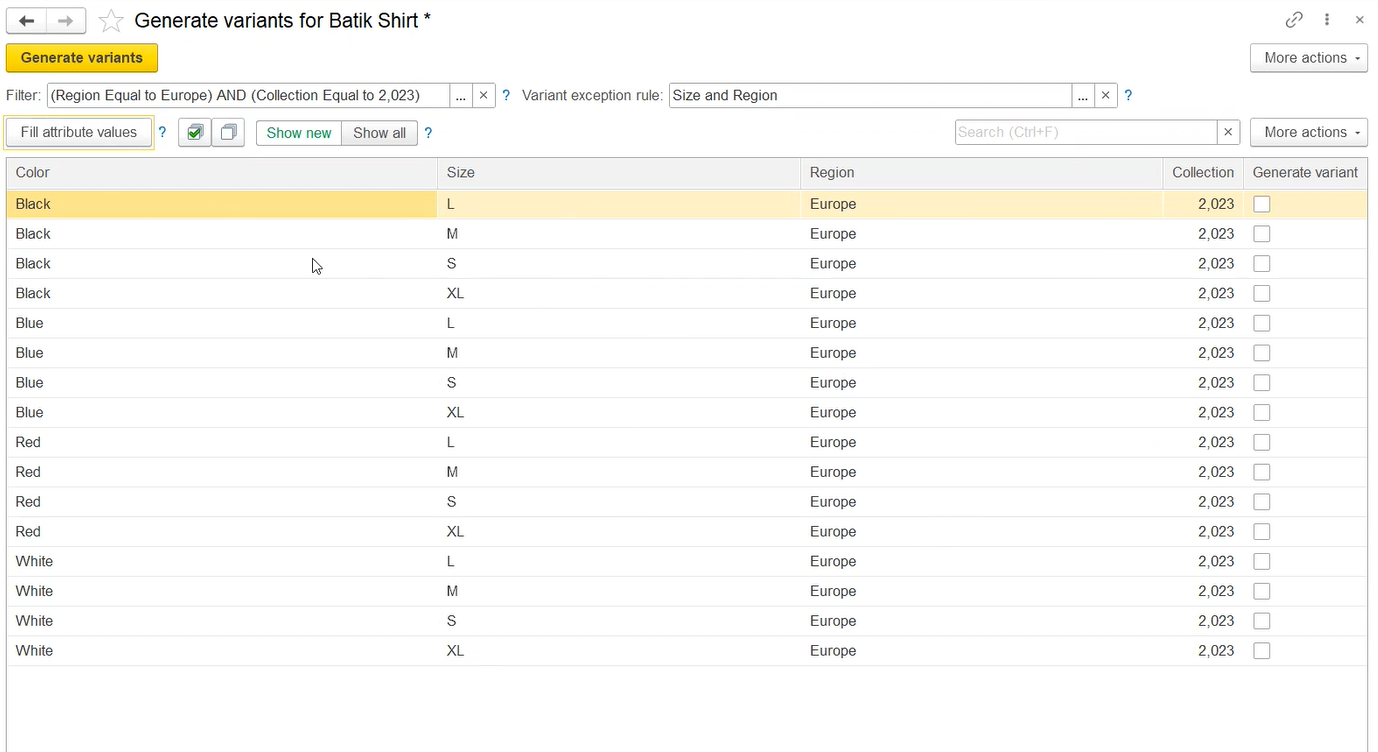Click the Variant exception rule text field
This screenshot has width=1378, height=752.
coord(870,95)
